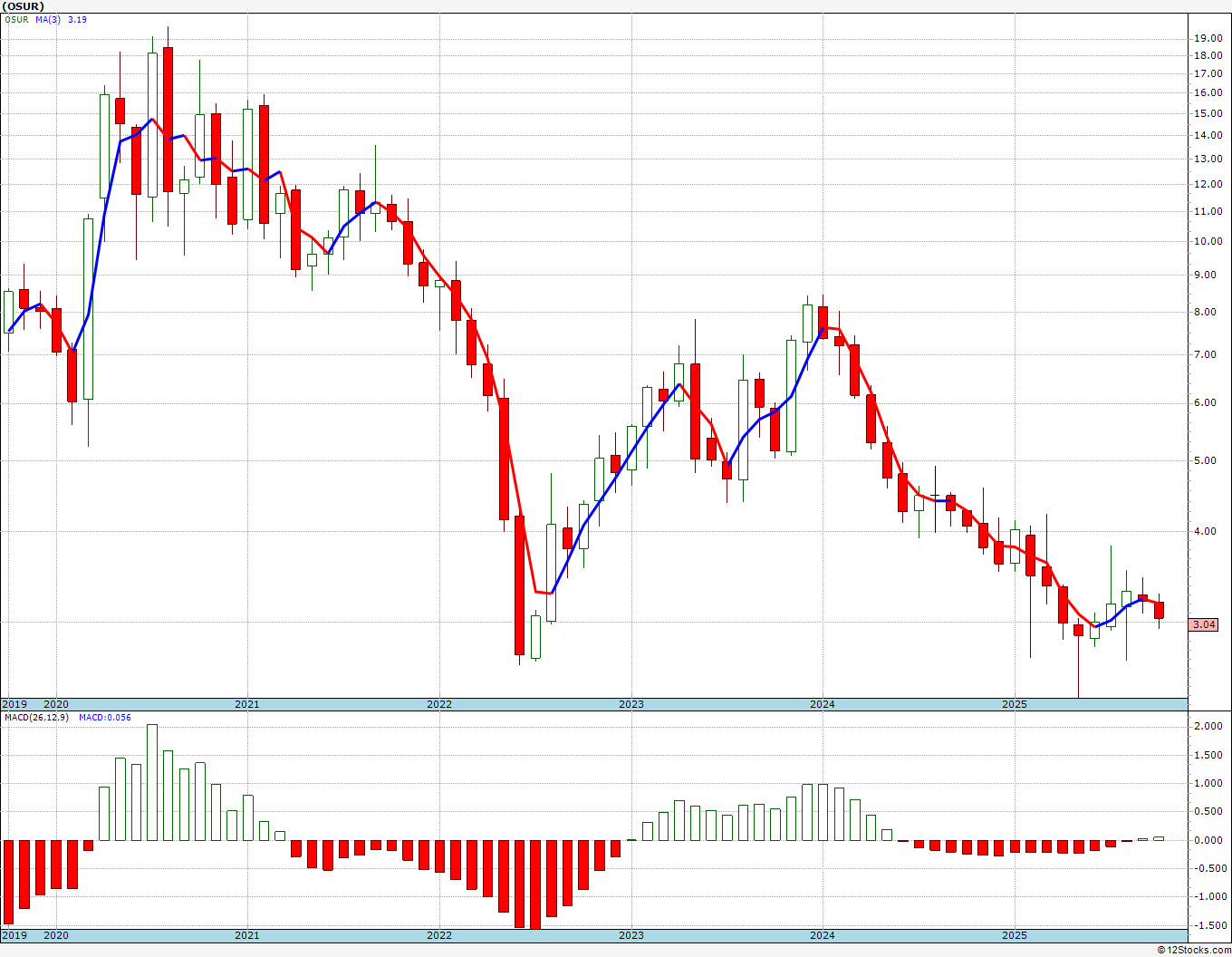Click the MACD(26,12,9) indicator label
This screenshot has height=957, width=1232.
coord(36,718)
